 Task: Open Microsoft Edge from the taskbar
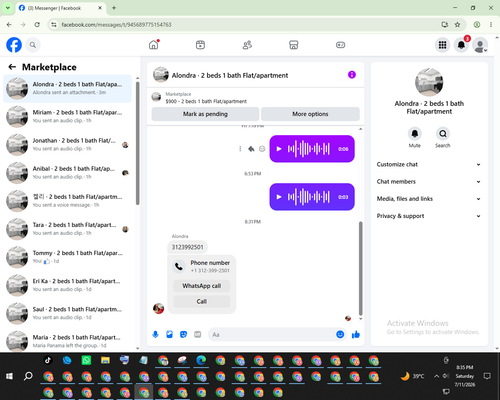pyautogui.click(x=201, y=360)
